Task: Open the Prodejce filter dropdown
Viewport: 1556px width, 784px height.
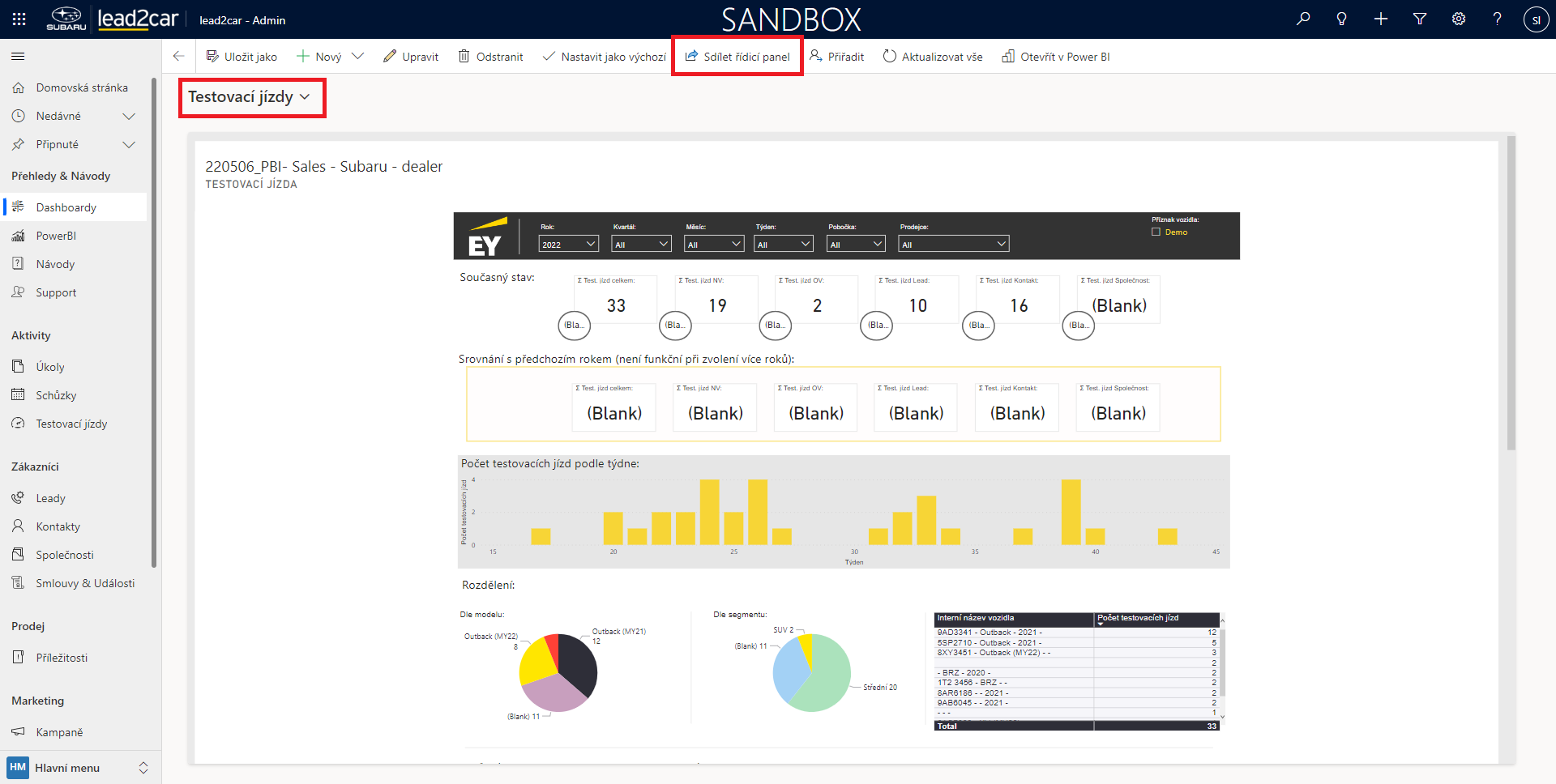Action: point(953,245)
